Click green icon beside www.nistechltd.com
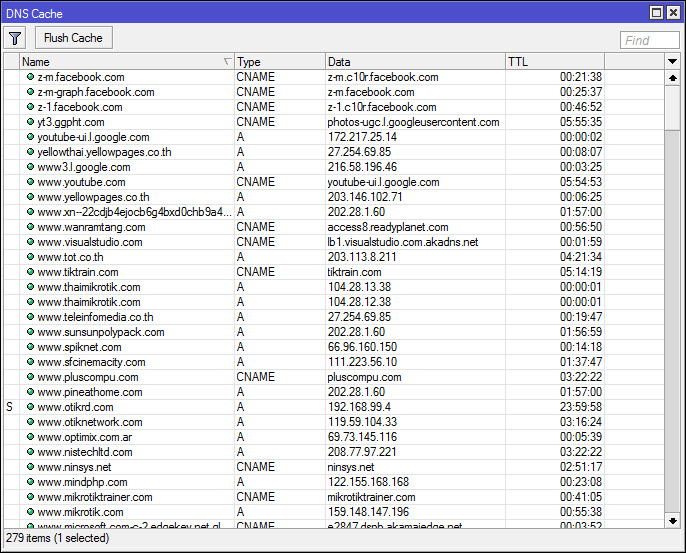 tap(30, 452)
